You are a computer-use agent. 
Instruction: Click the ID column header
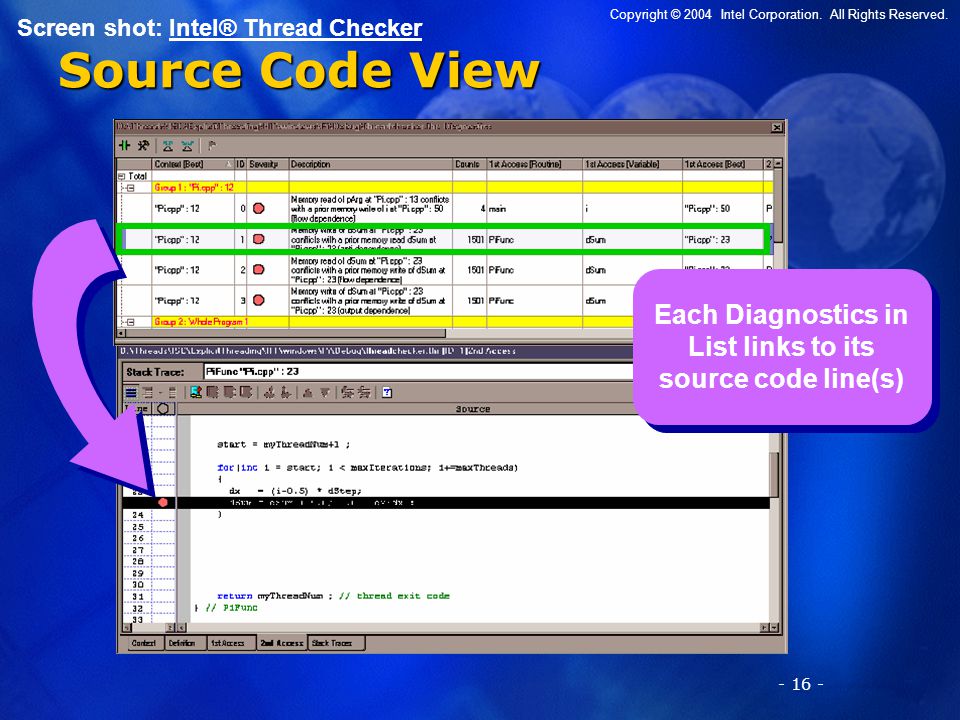click(241, 164)
